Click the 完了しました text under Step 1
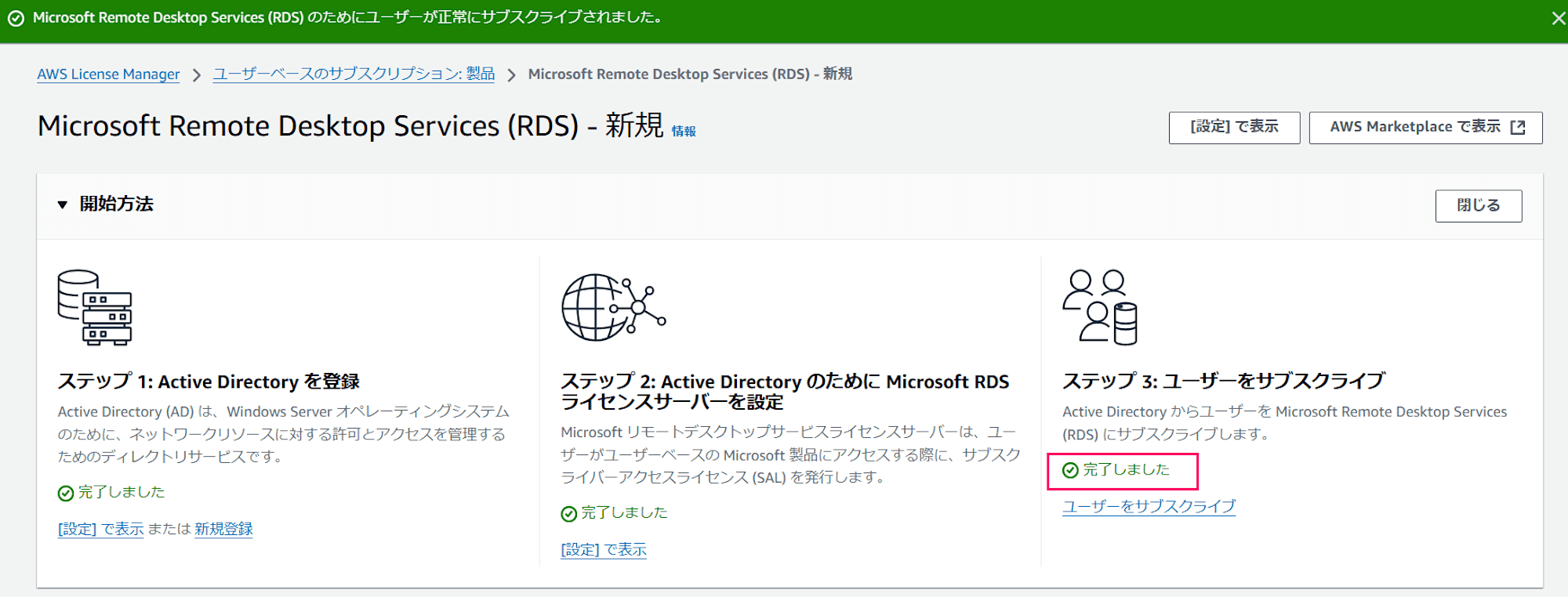Screen dimensions: 1568x597 pyautogui.click(x=122, y=492)
